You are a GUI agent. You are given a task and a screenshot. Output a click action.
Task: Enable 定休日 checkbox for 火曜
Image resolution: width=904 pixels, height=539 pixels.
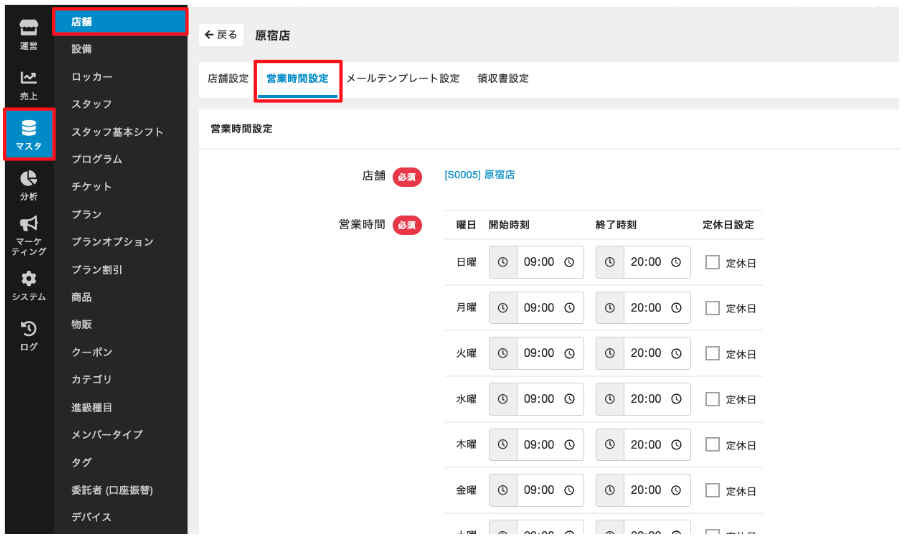713,353
